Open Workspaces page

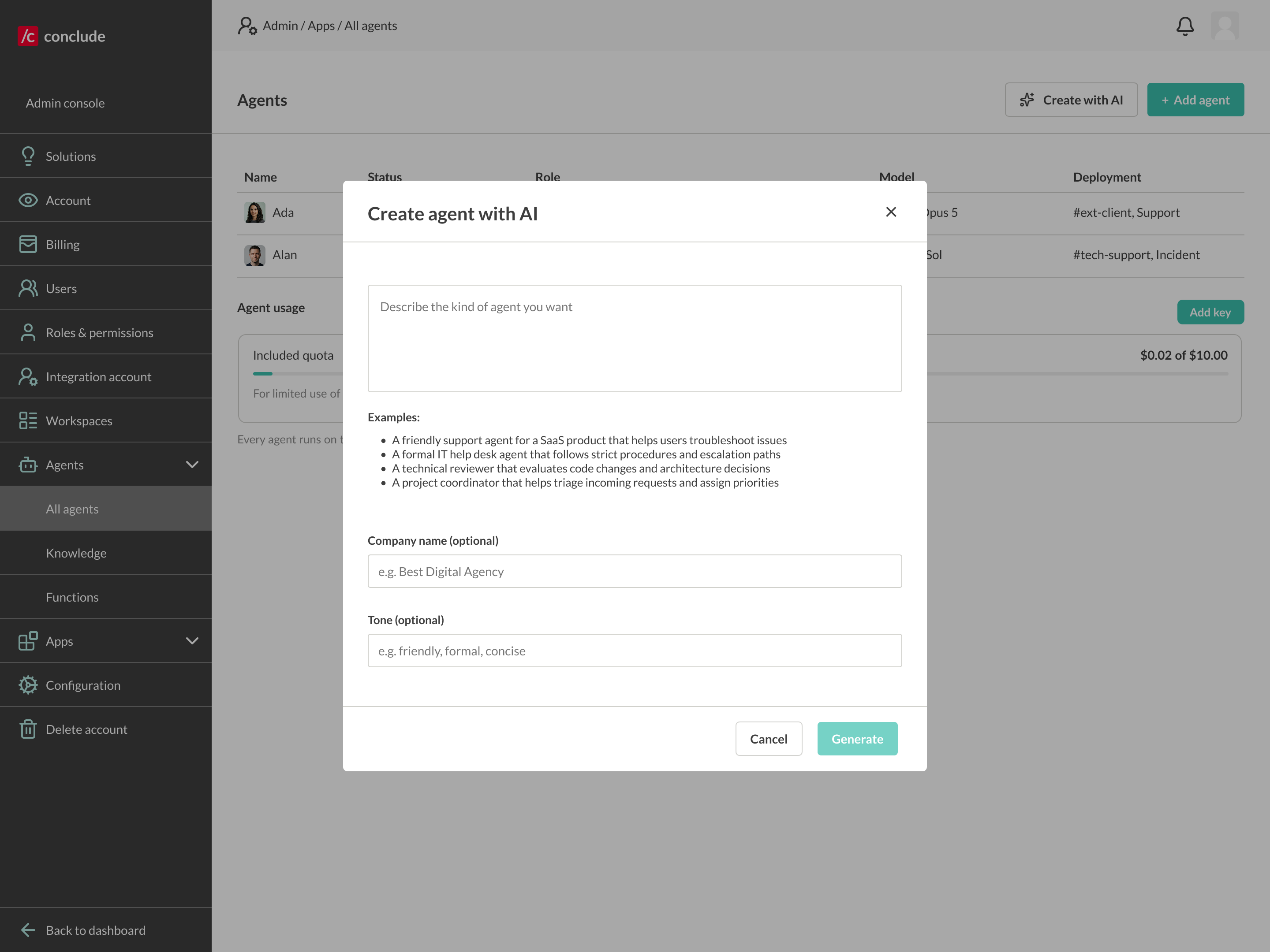106,420
